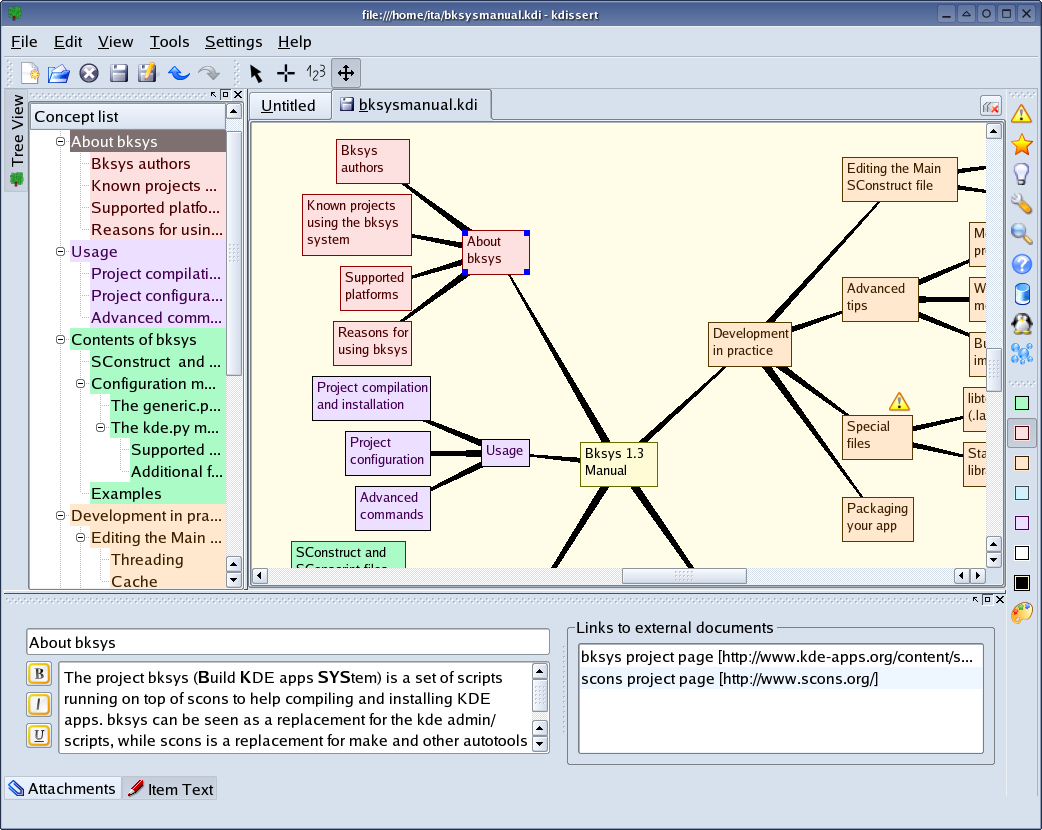Screen dimensions: 1042x830
Task: Activate the crosshair link tool
Action: [x=286, y=73]
